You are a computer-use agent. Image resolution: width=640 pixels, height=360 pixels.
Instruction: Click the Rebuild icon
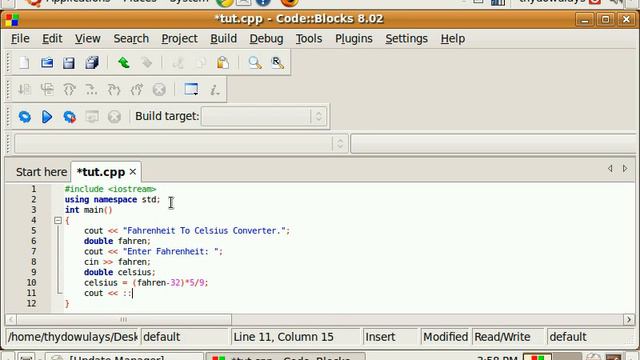[92, 117]
